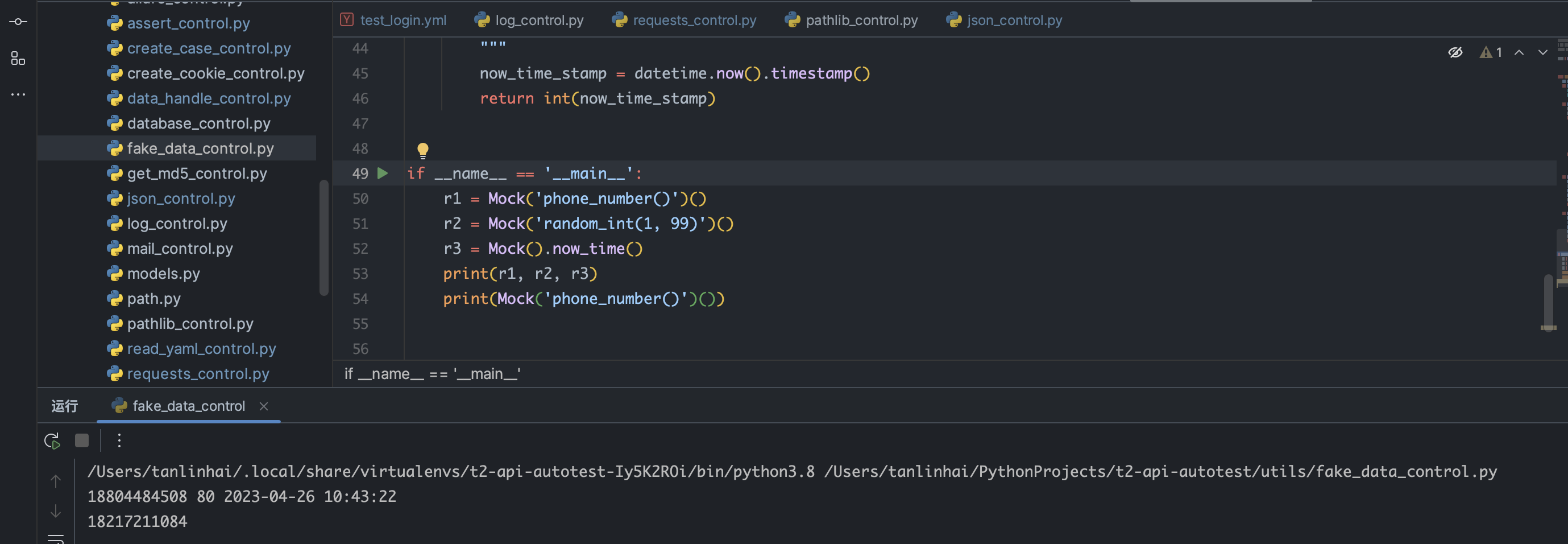Click the editor vertical scrollbar thumb
This screenshot has height=544, width=1568.
[1548, 302]
